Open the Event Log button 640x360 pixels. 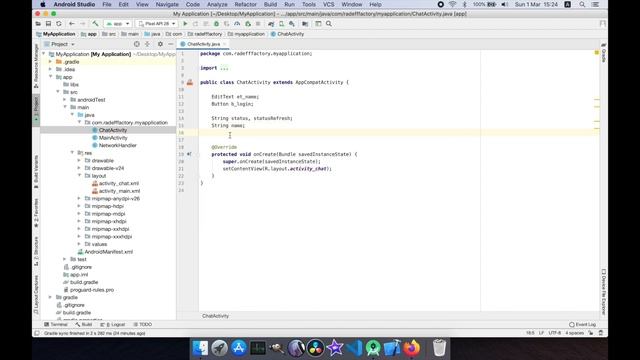tap(582, 324)
